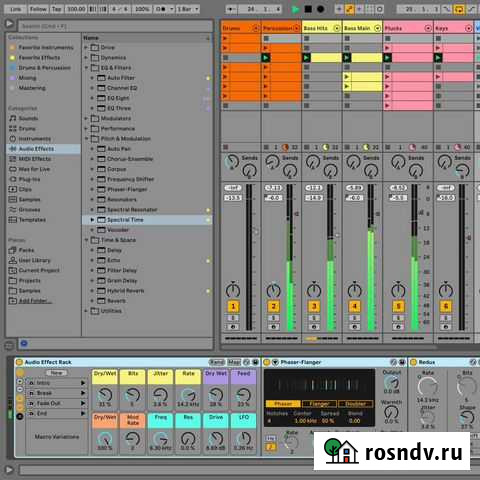
Task: Expand the Drive folder
Action: (86, 47)
